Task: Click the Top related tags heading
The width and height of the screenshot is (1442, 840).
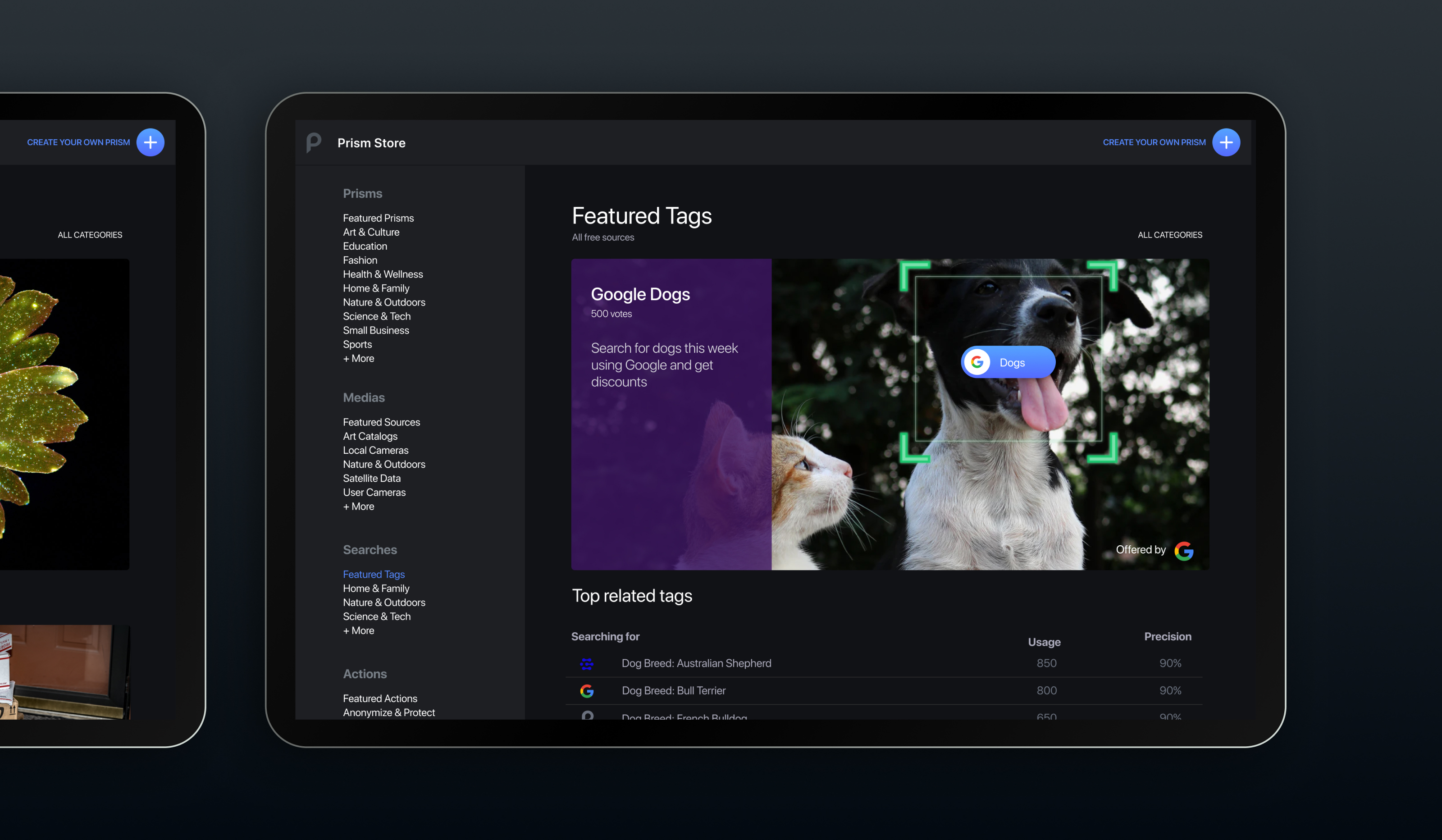Action: (x=632, y=596)
